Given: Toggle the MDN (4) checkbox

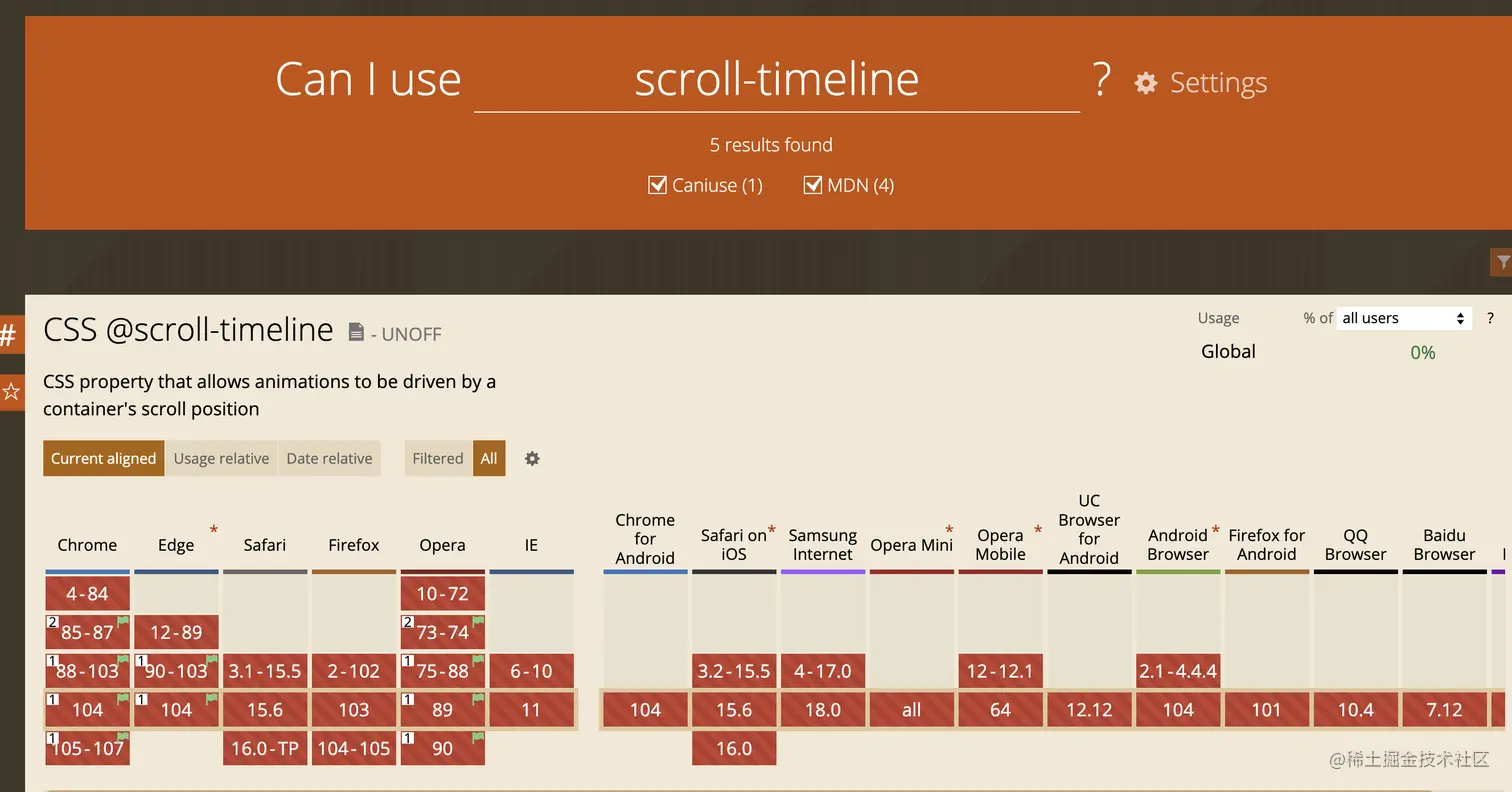Looking at the screenshot, I should tap(813, 185).
